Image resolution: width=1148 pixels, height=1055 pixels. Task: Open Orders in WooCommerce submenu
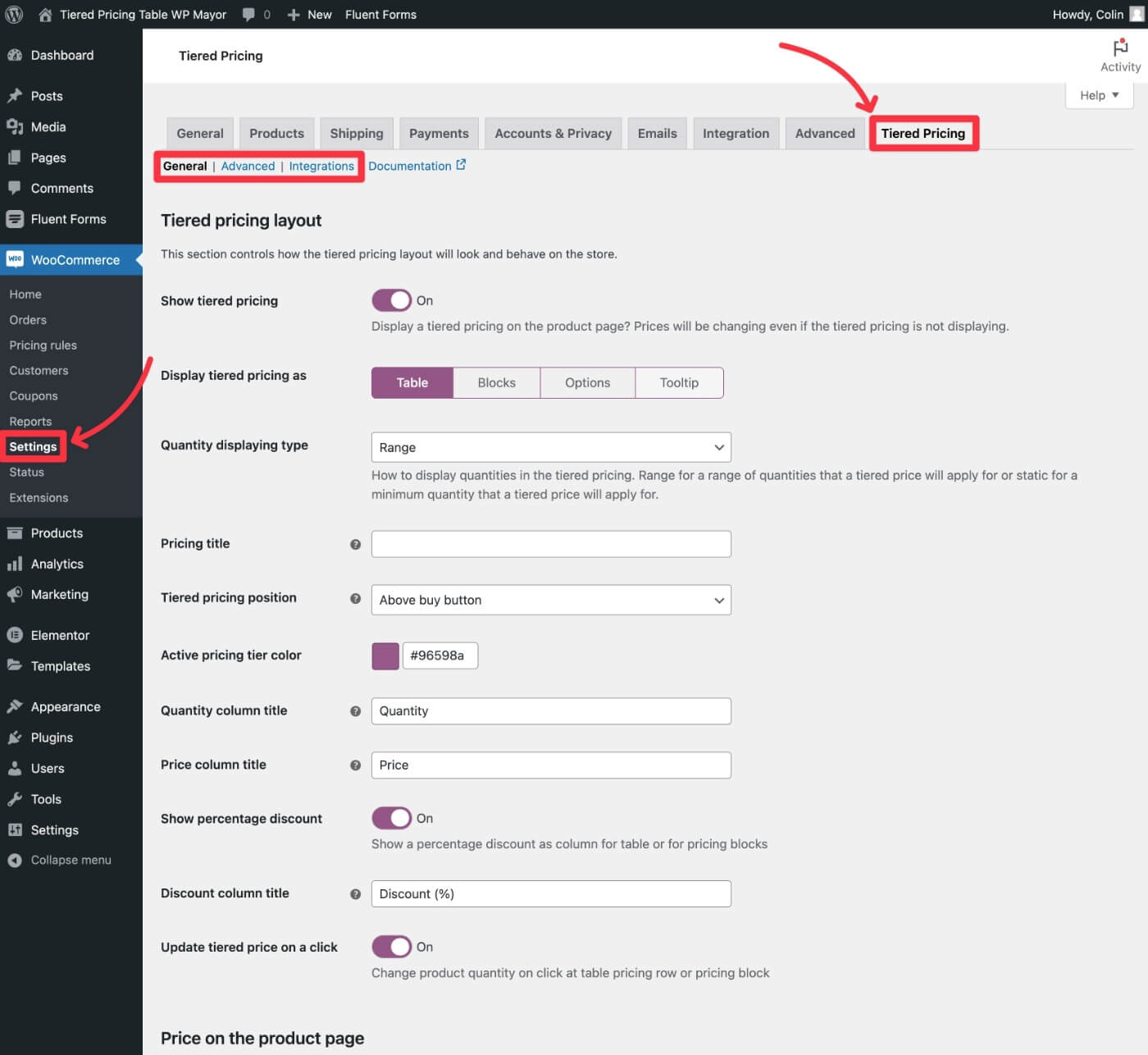28,320
